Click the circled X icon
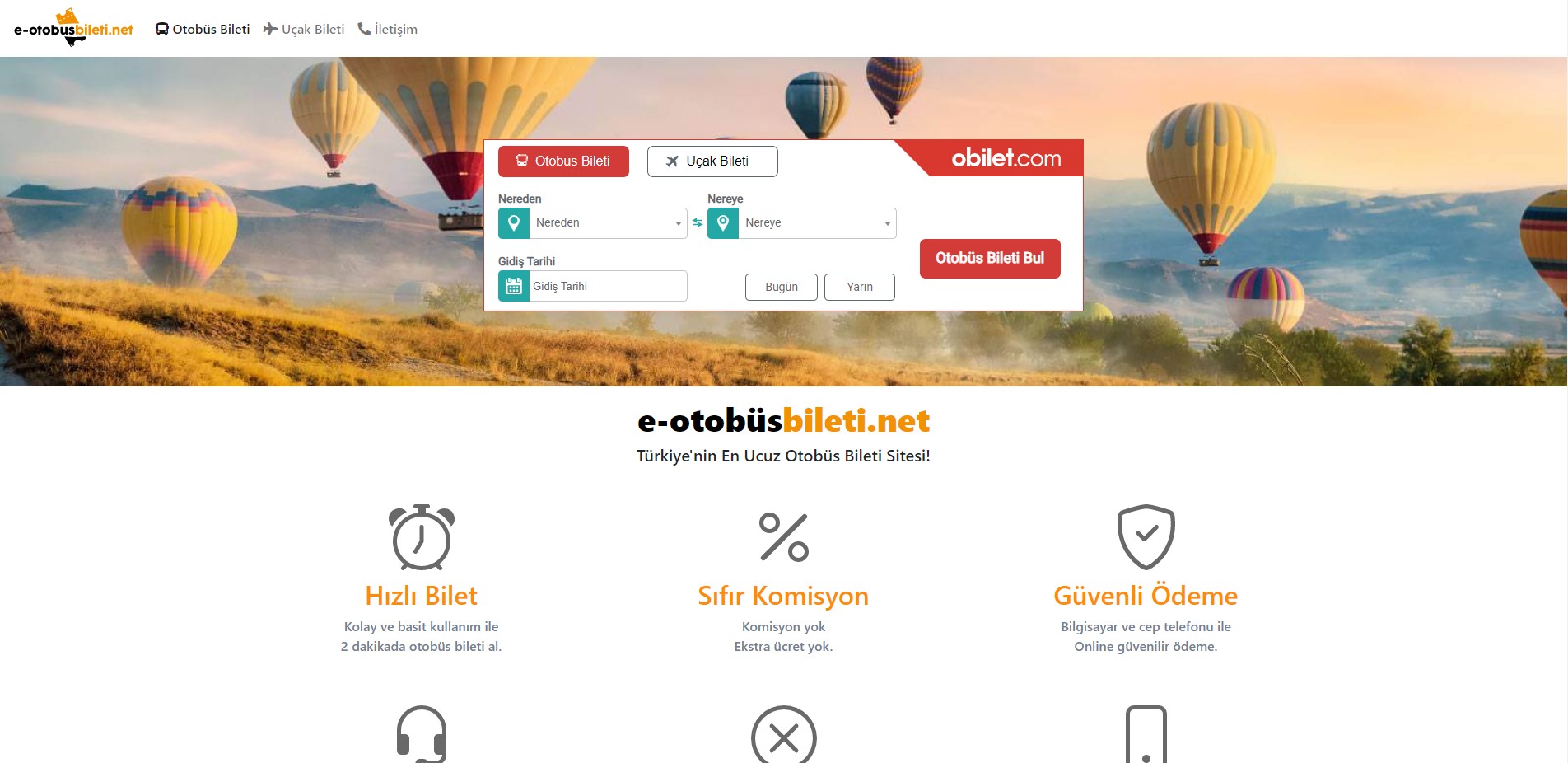 [784, 735]
